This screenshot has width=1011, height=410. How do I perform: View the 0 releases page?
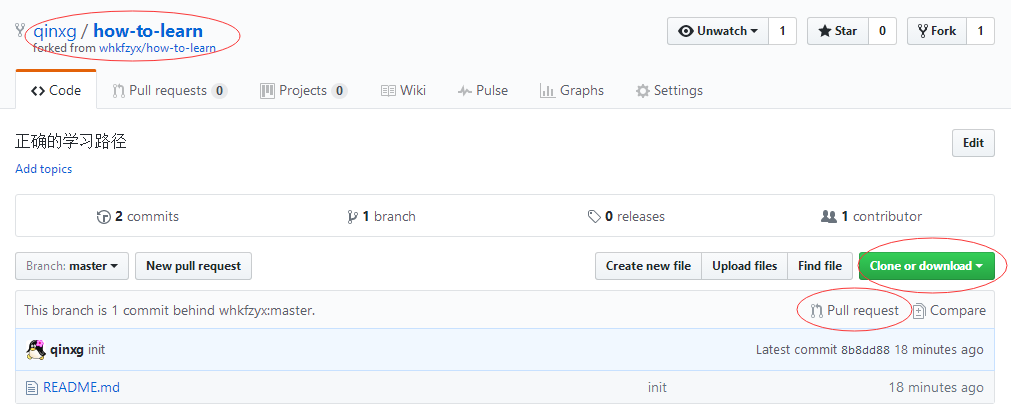click(x=626, y=216)
